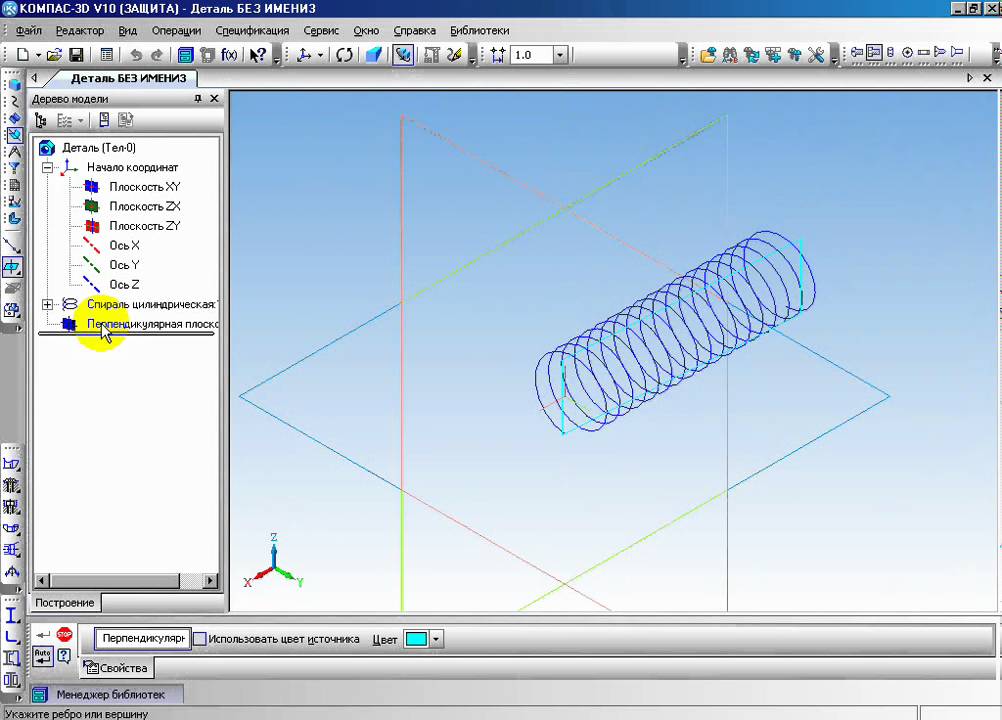
Task: Click the Create object enter-arrow icon
Action: [x=43, y=634]
